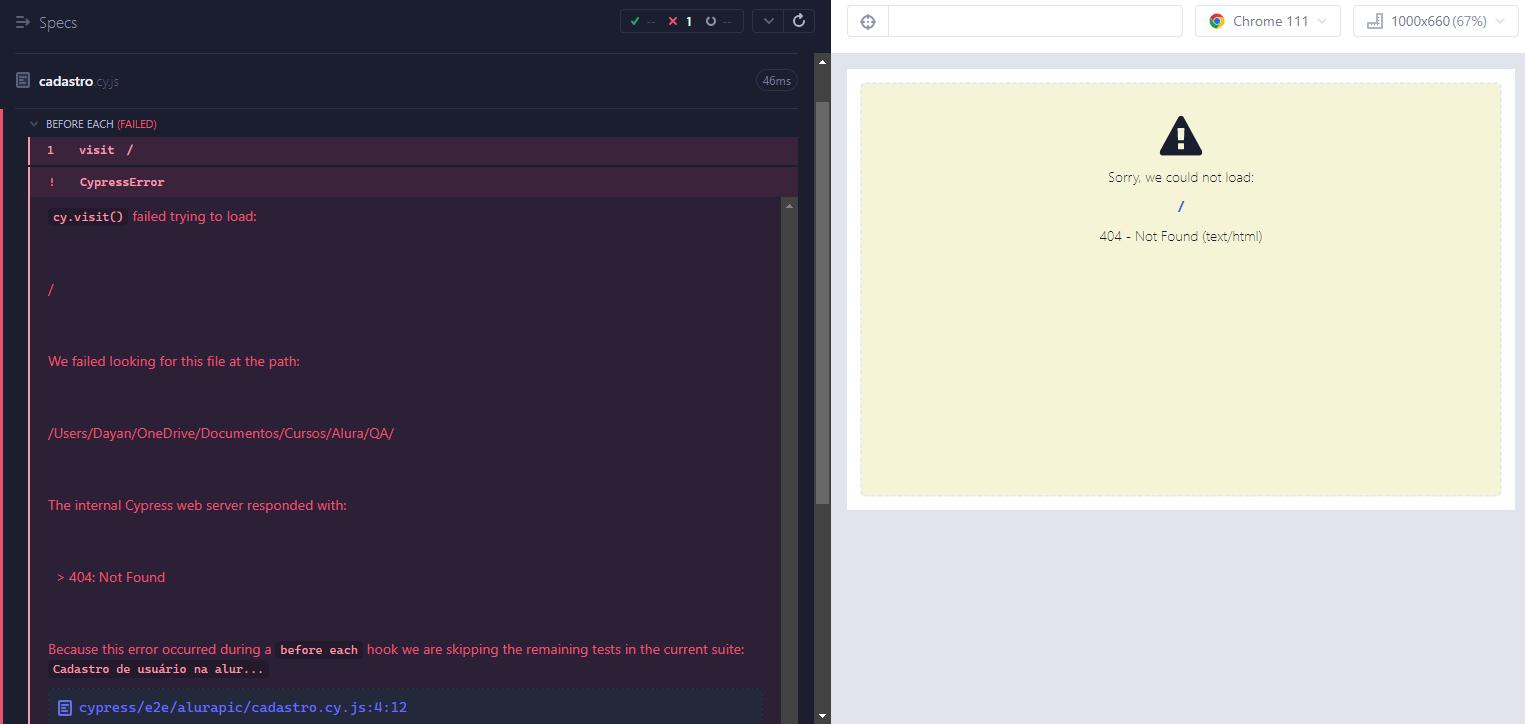Click the warning triangle in preview
1525x724 pixels.
click(x=1180, y=136)
